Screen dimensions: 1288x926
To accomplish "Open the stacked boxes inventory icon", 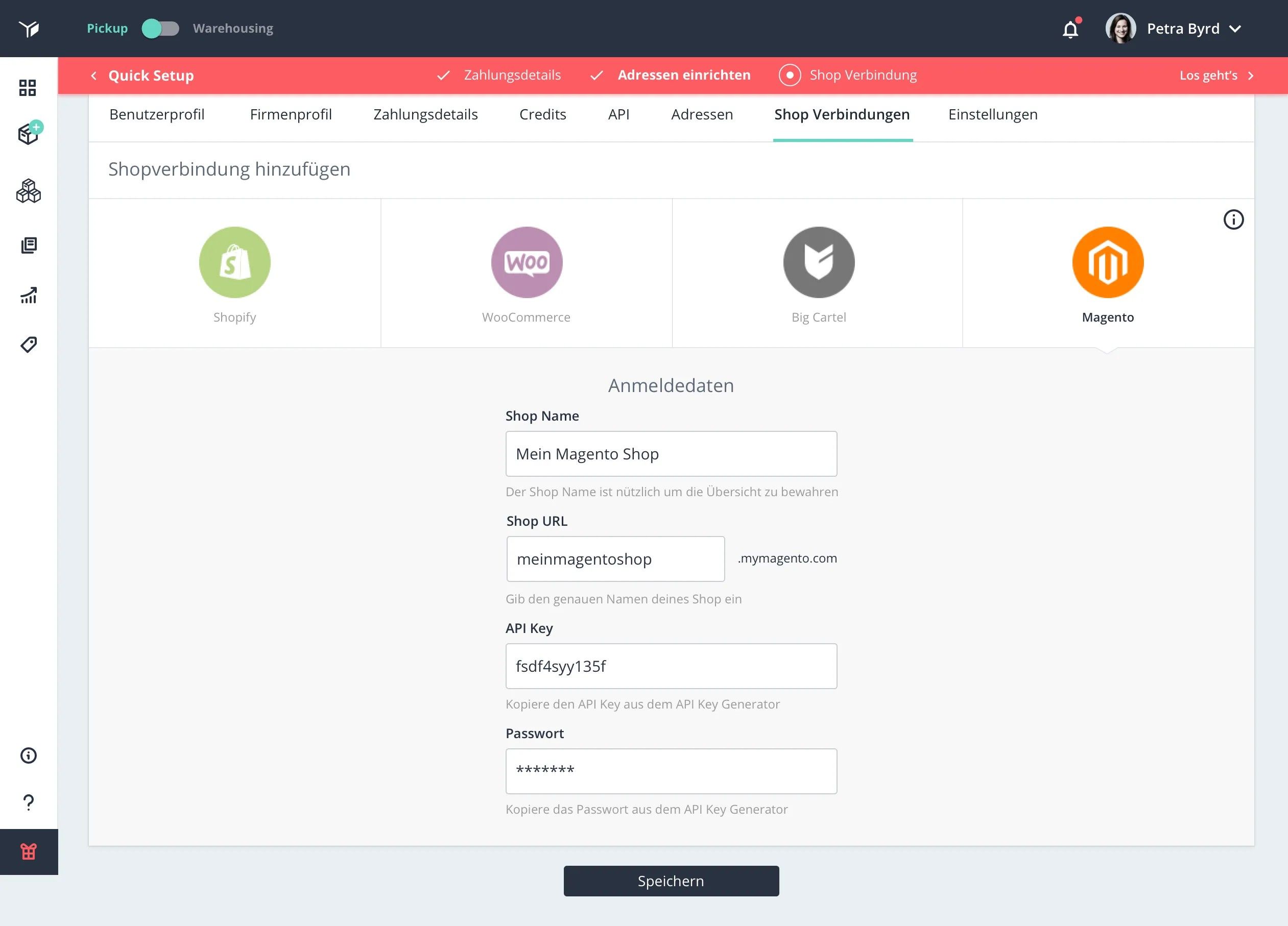I will tap(29, 191).
